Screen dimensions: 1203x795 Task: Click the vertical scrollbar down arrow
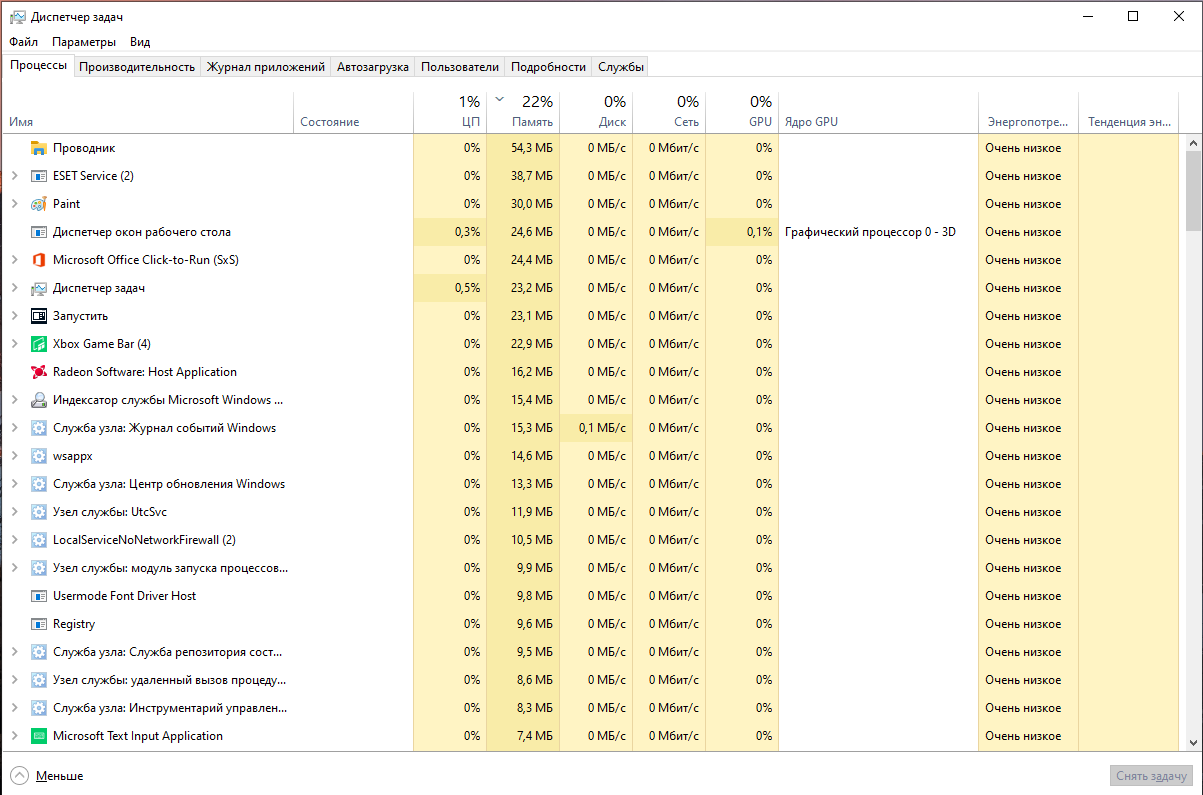[x=1193, y=743]
